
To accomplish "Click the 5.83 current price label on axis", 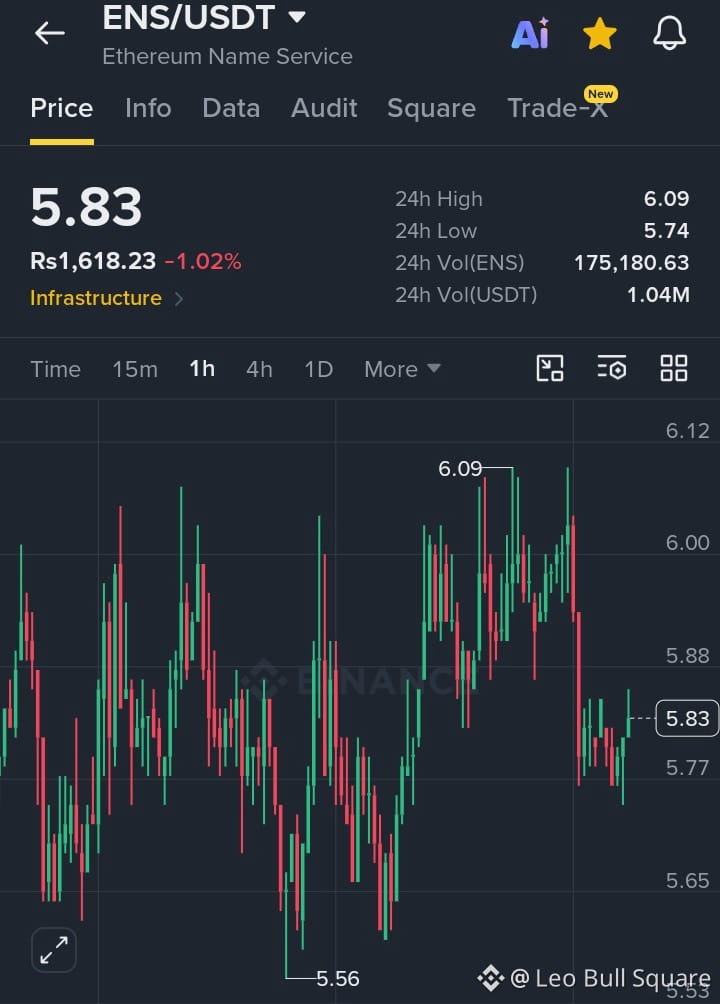I will pos(687,718).
